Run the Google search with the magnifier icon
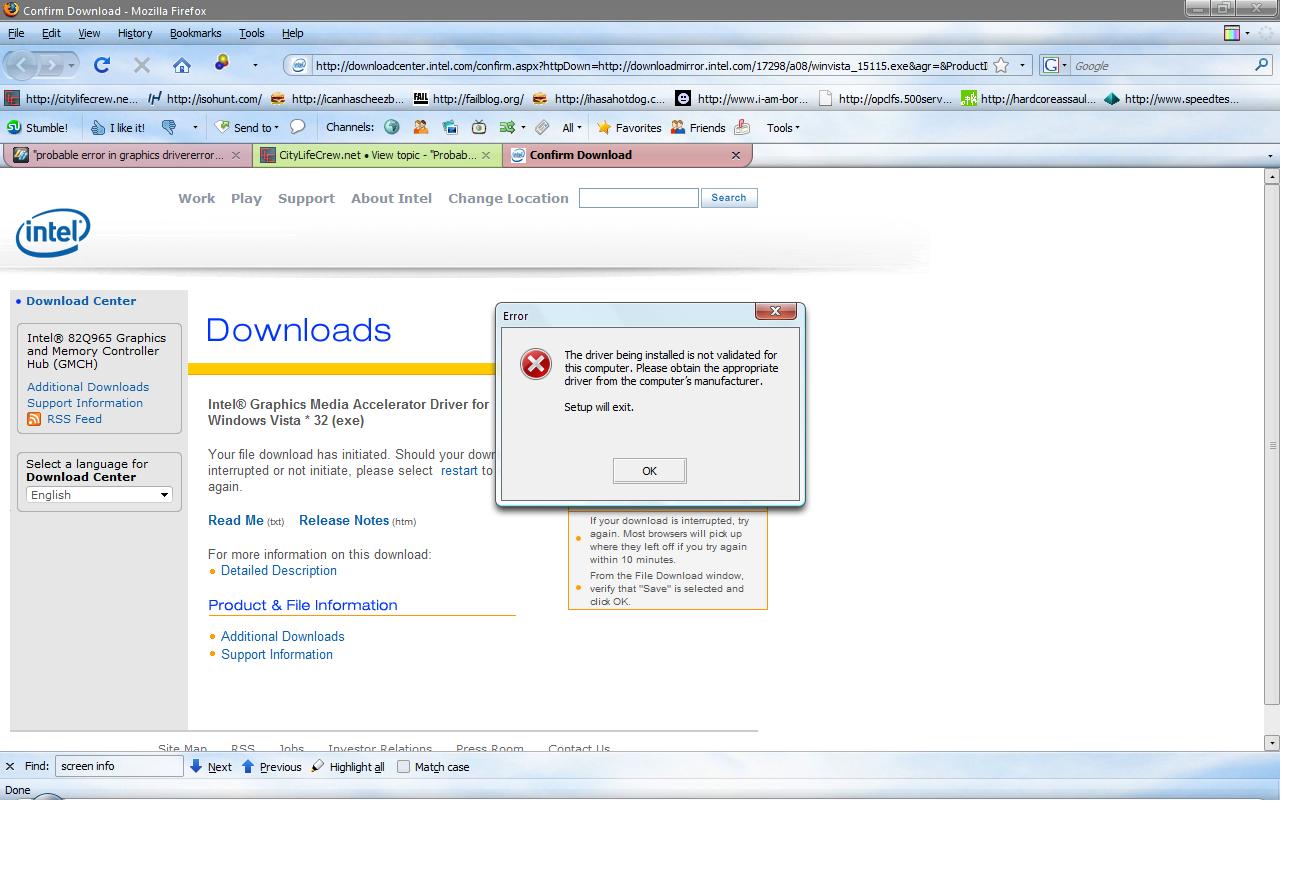This screenshot has width=1290, height=896. [x=1262, y=66]
